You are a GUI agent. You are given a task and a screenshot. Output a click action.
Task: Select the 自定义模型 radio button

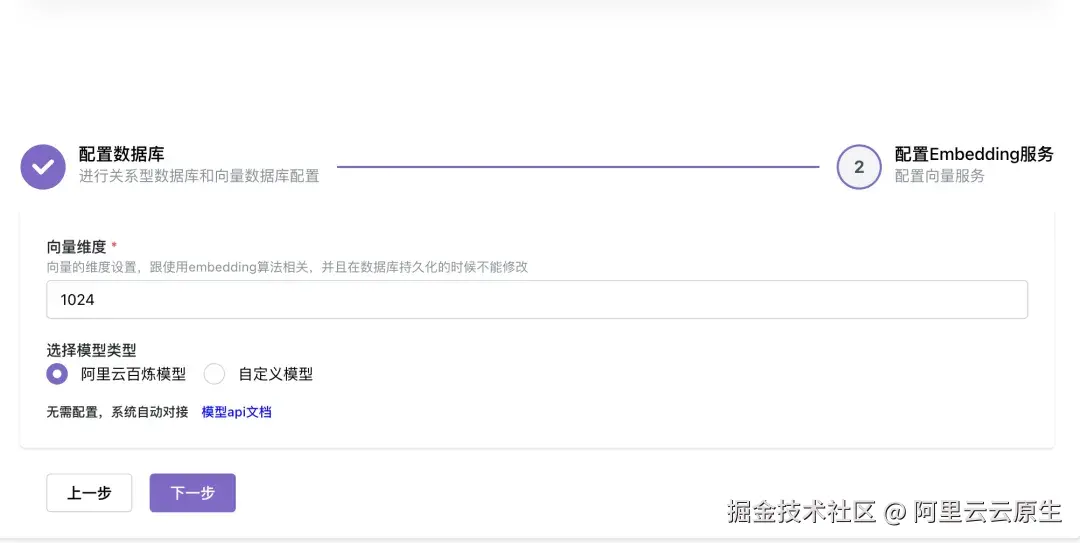(x=214, y=374)
